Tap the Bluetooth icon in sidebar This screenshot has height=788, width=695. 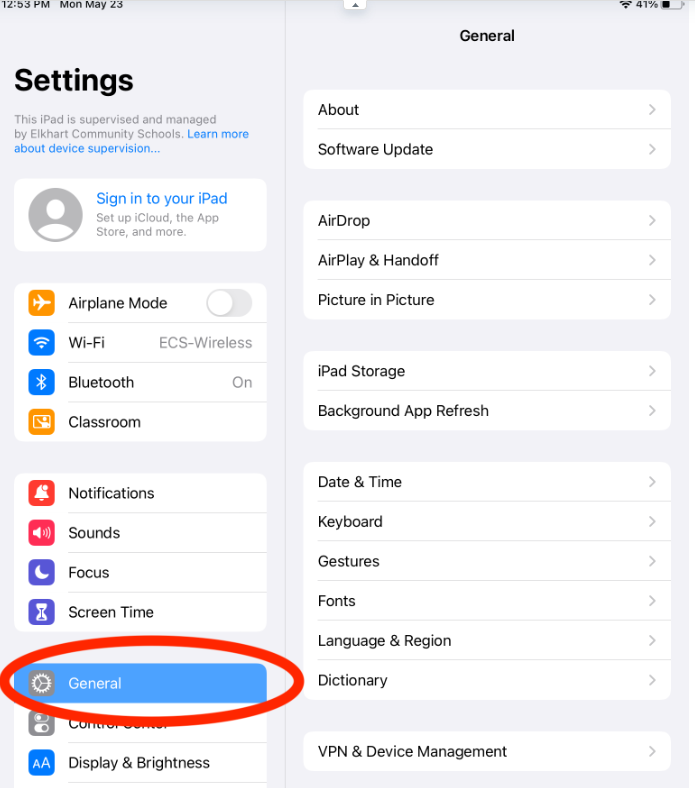click(41, 382)
